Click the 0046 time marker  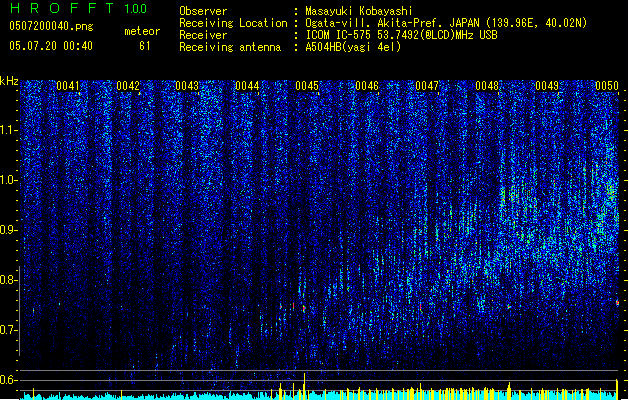pos(367,86)
